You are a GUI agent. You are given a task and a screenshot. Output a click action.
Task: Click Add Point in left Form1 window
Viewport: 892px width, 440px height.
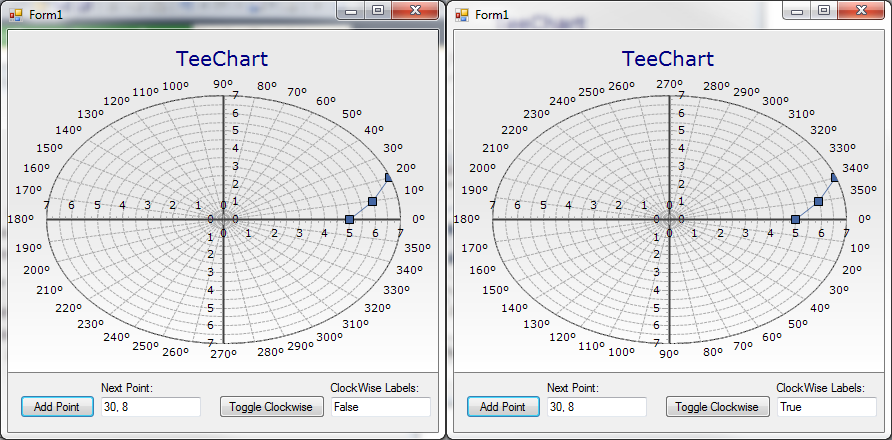pos(57,407)
